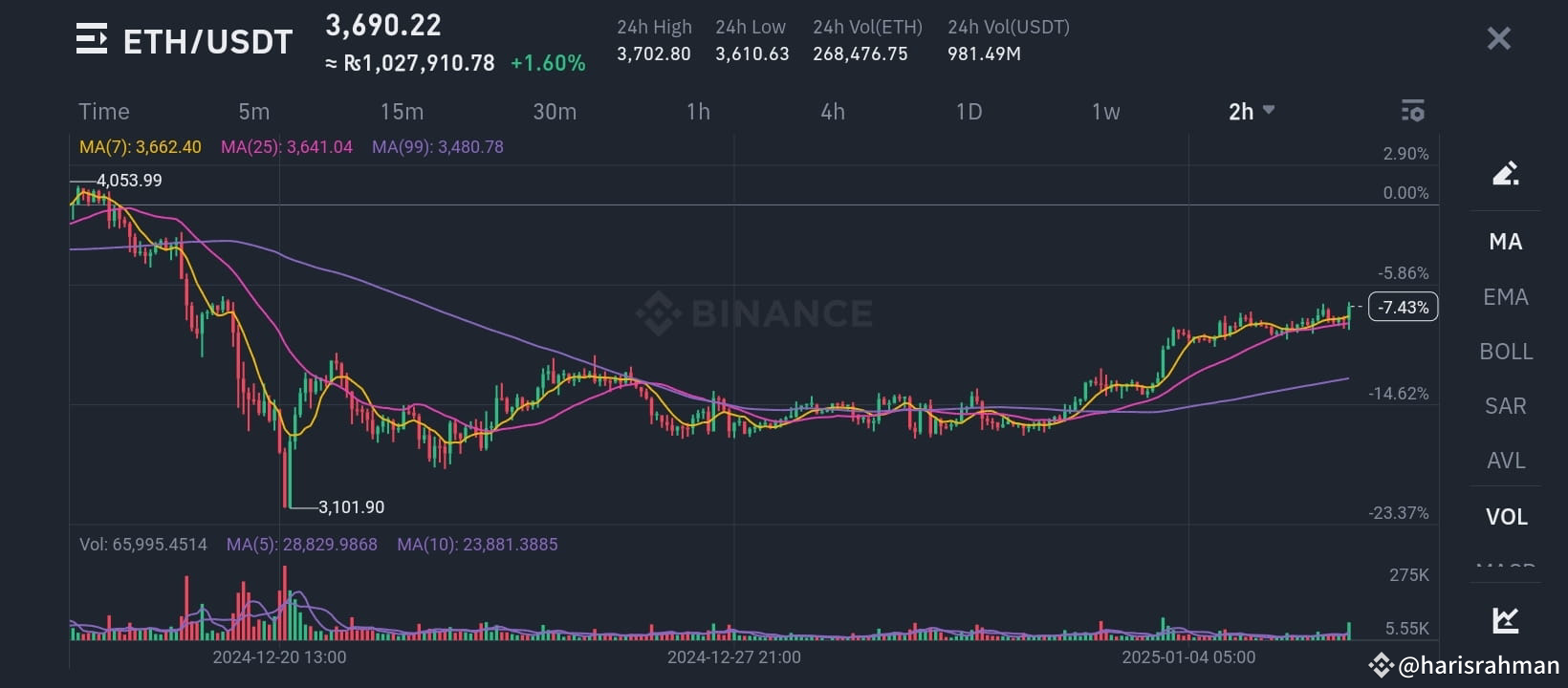
Task: Select the AVL indicator in the sidebar
Action: click(1505, 461)
